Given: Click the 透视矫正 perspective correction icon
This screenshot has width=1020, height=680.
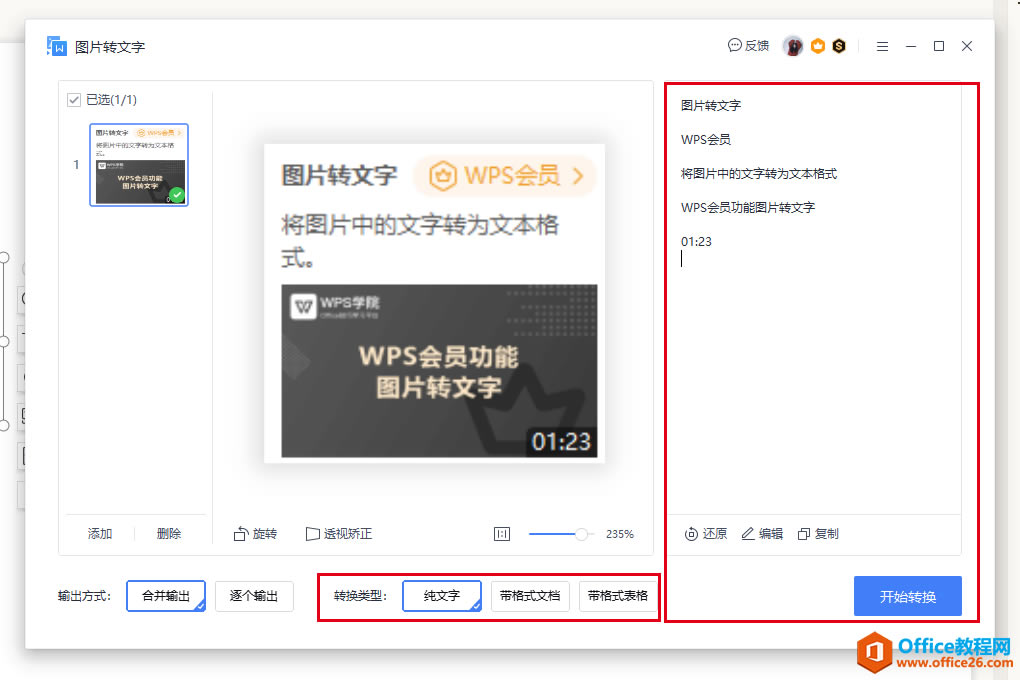Looking at the screenshot, I should click(313, 534).
